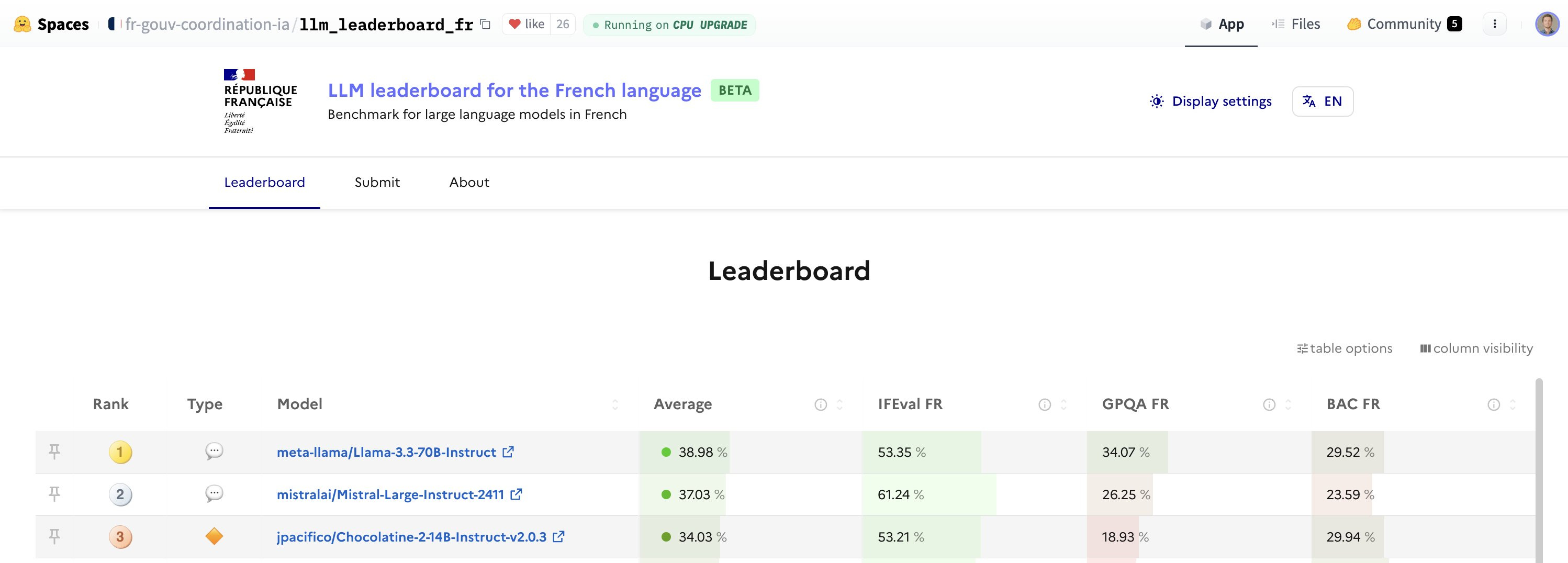Select the Leaderboard navigation tab
The height and width of the screenshot is (563, 1568).
(264, 182)
